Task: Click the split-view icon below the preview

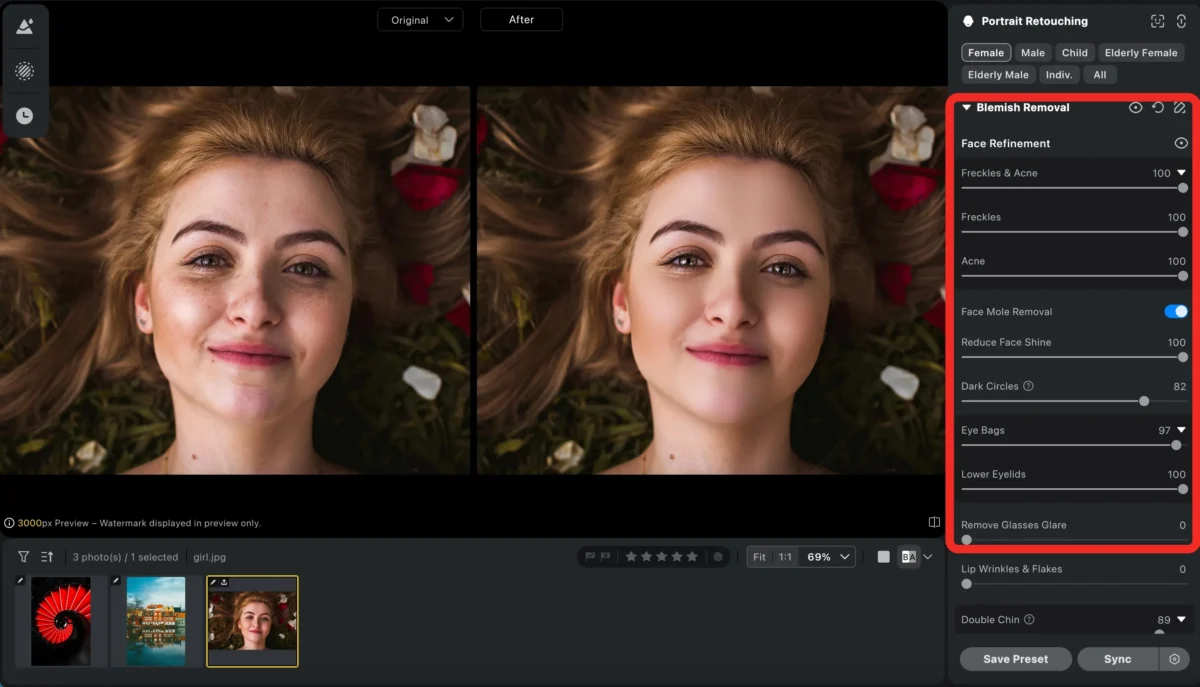Action: coord(934,522)
